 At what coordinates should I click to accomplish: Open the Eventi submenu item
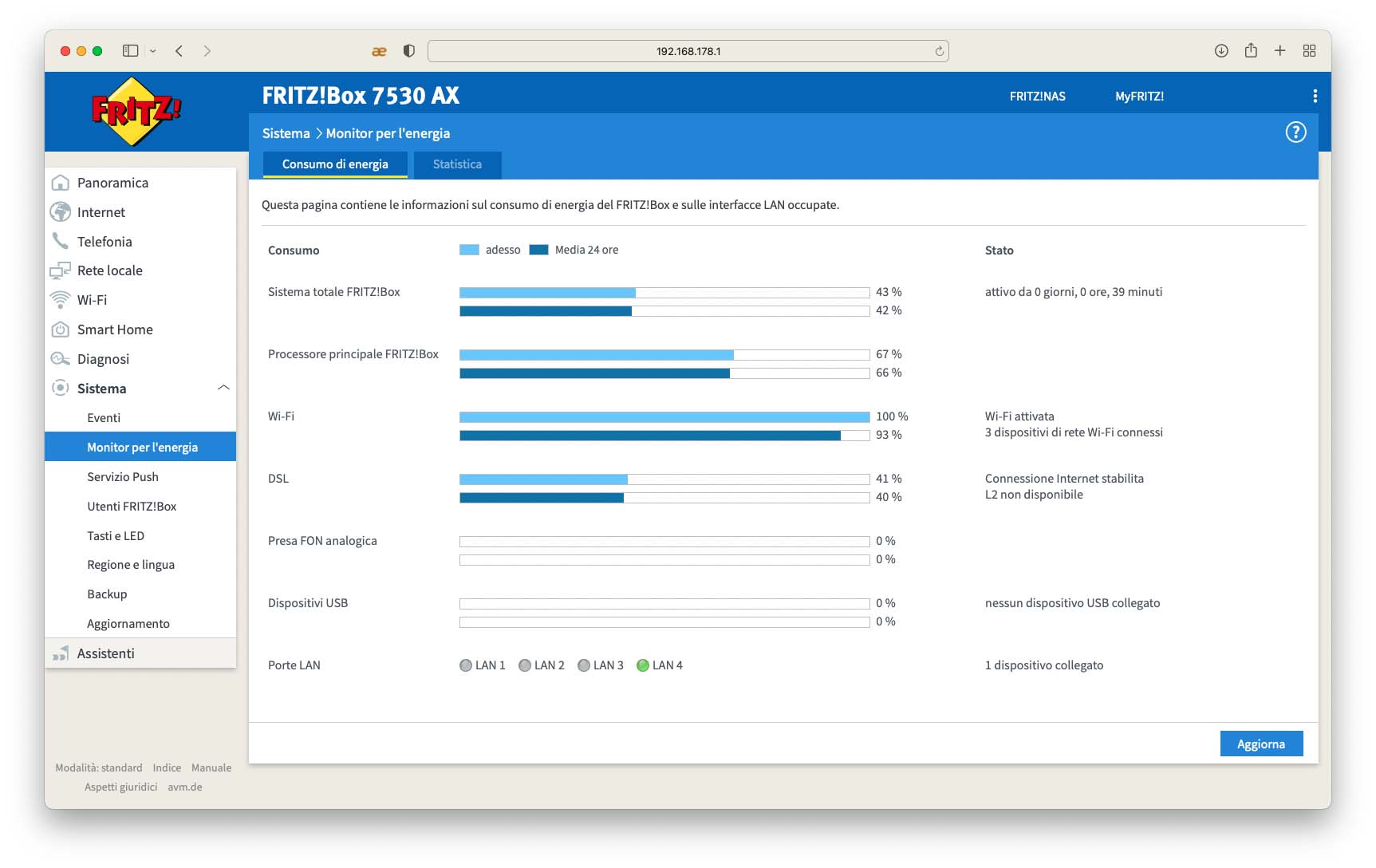click(104, 418)
